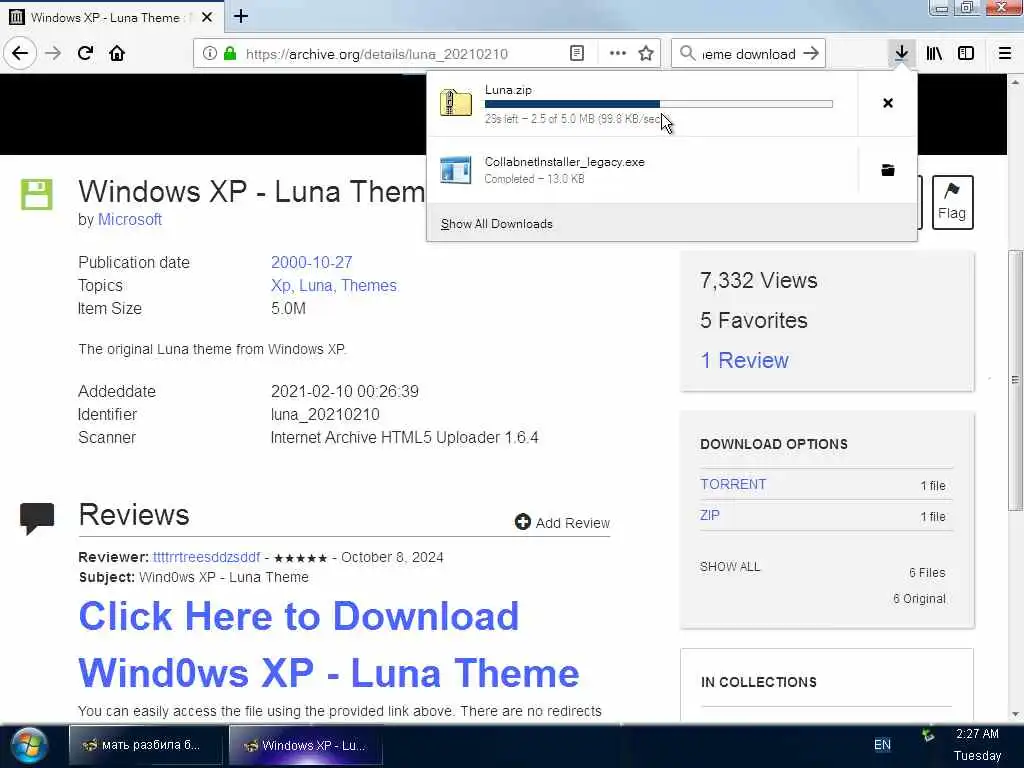This screenshot has height=768, width=1024.
Task: Open the downloads toolbar button
Action: pos(902,53)
